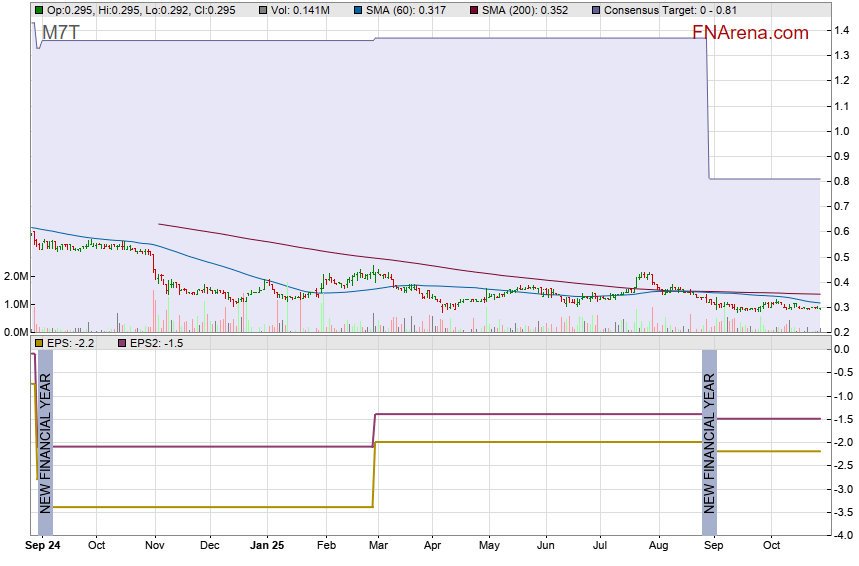Click the 2.0M volume axis label
Image resolution: width=859 pixels, height=566 pixels.
coord(16,277)
